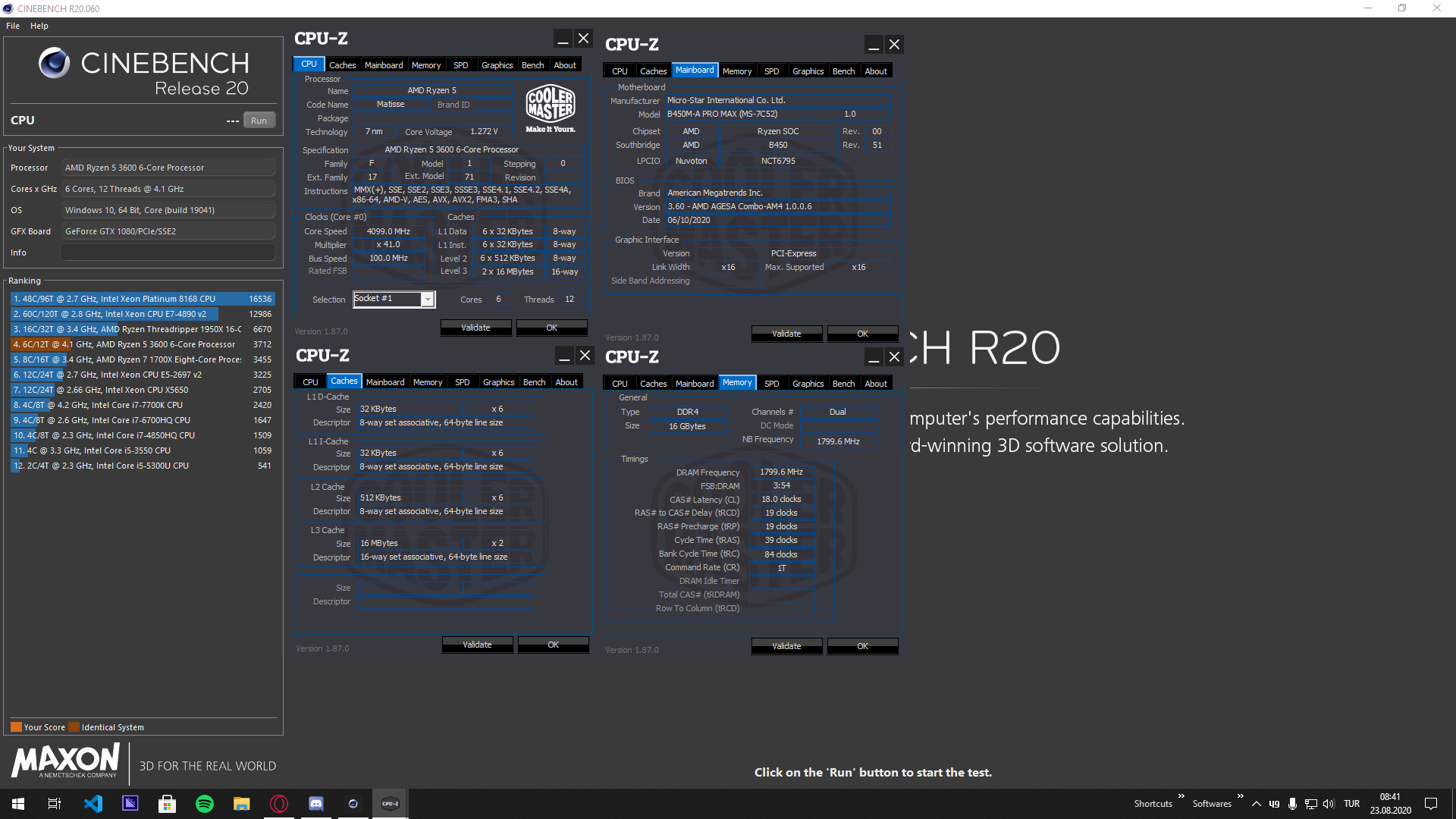Viewport: 1456px width, 819px height.
Task: Click the Cinebench logo sphere icon
Action: [54, 63]
